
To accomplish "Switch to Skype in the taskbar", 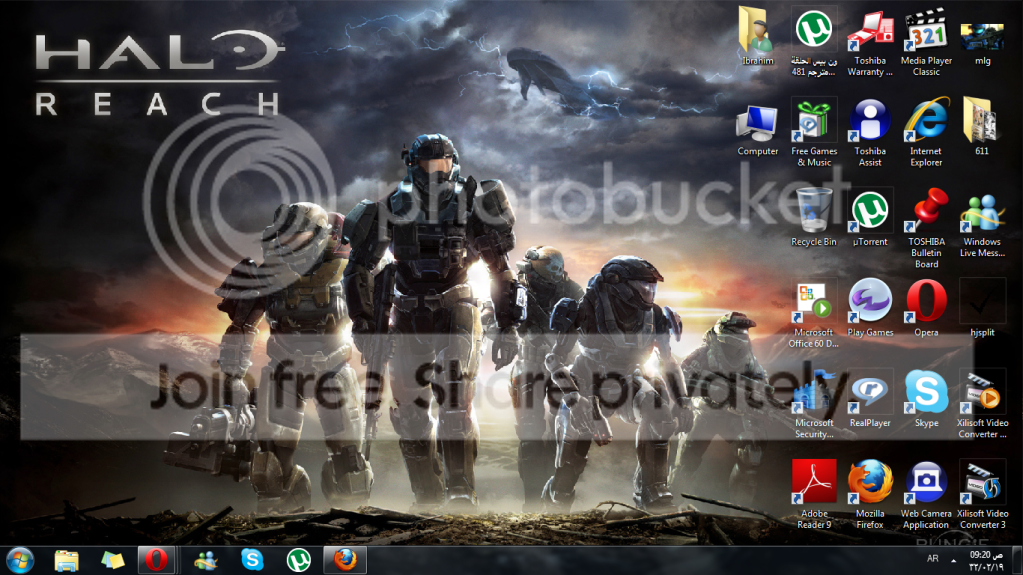I will [252, 560].
